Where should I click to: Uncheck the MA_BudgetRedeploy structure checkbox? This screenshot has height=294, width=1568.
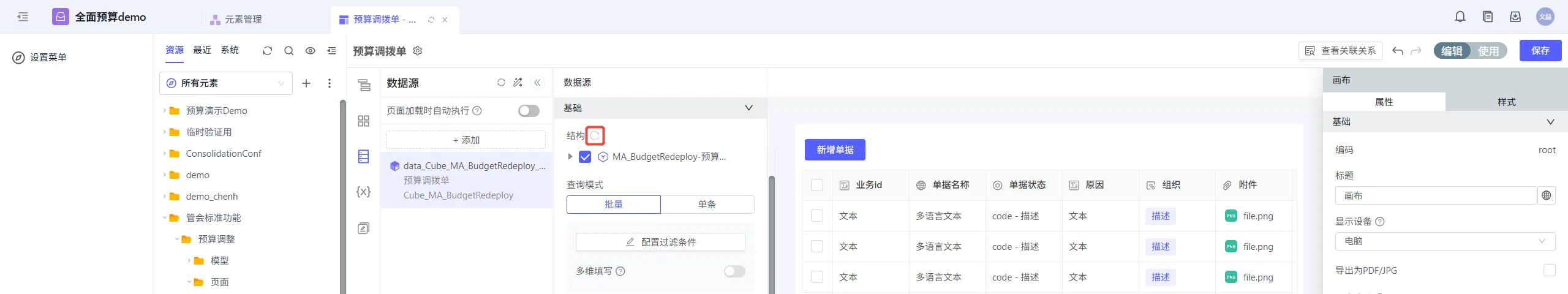coord(585,157)
